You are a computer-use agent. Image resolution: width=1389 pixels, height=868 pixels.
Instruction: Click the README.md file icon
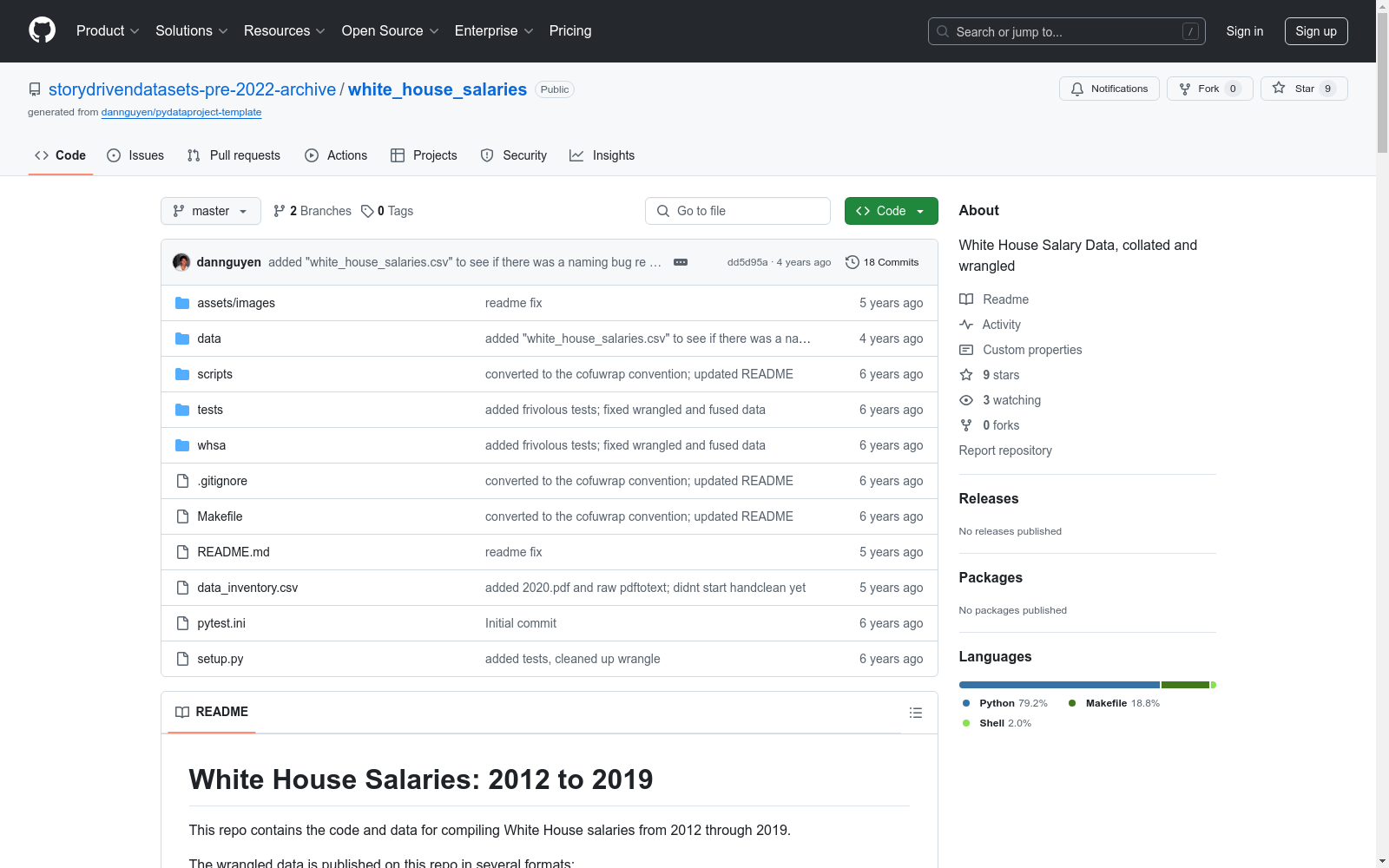(x=182, y=552)
